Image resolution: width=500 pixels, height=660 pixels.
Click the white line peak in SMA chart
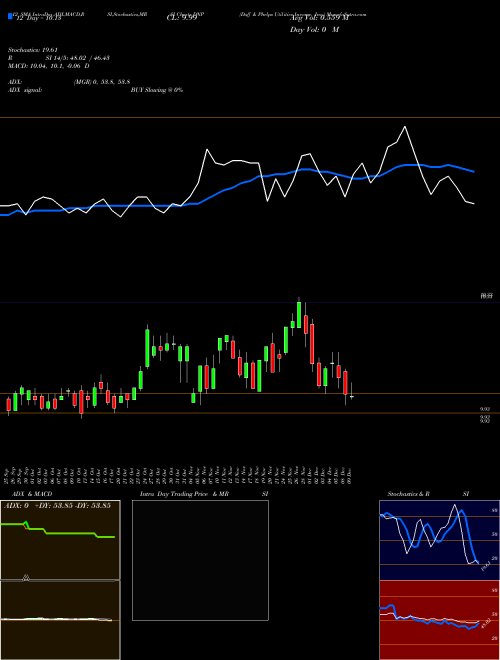click(405, 127)
